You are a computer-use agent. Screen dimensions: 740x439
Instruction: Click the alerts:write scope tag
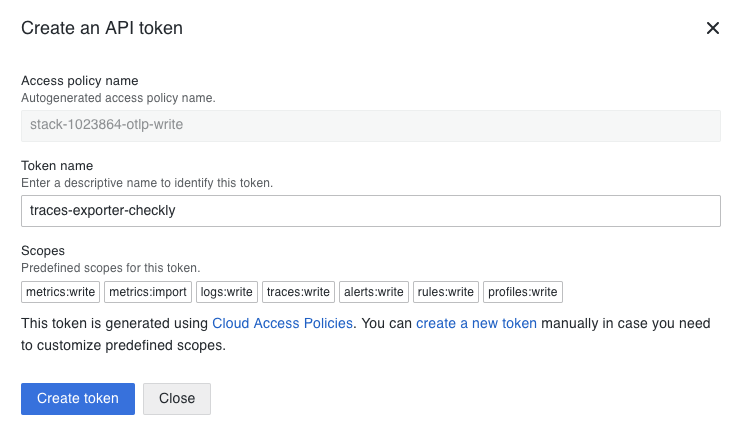(374, 292)
